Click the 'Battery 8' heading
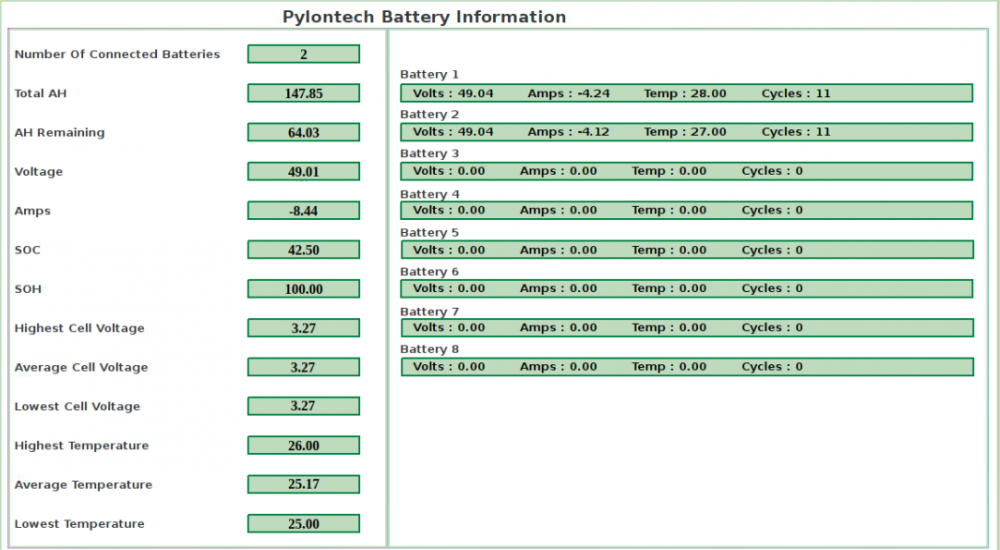This screenshot has width=1000, height=550. (x=429, y=349)
